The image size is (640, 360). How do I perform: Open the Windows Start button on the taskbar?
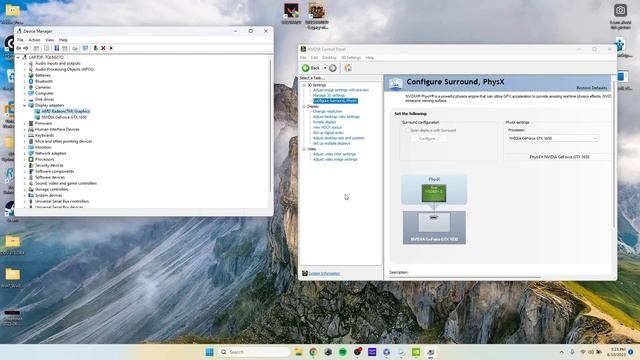tap(209, 352)
